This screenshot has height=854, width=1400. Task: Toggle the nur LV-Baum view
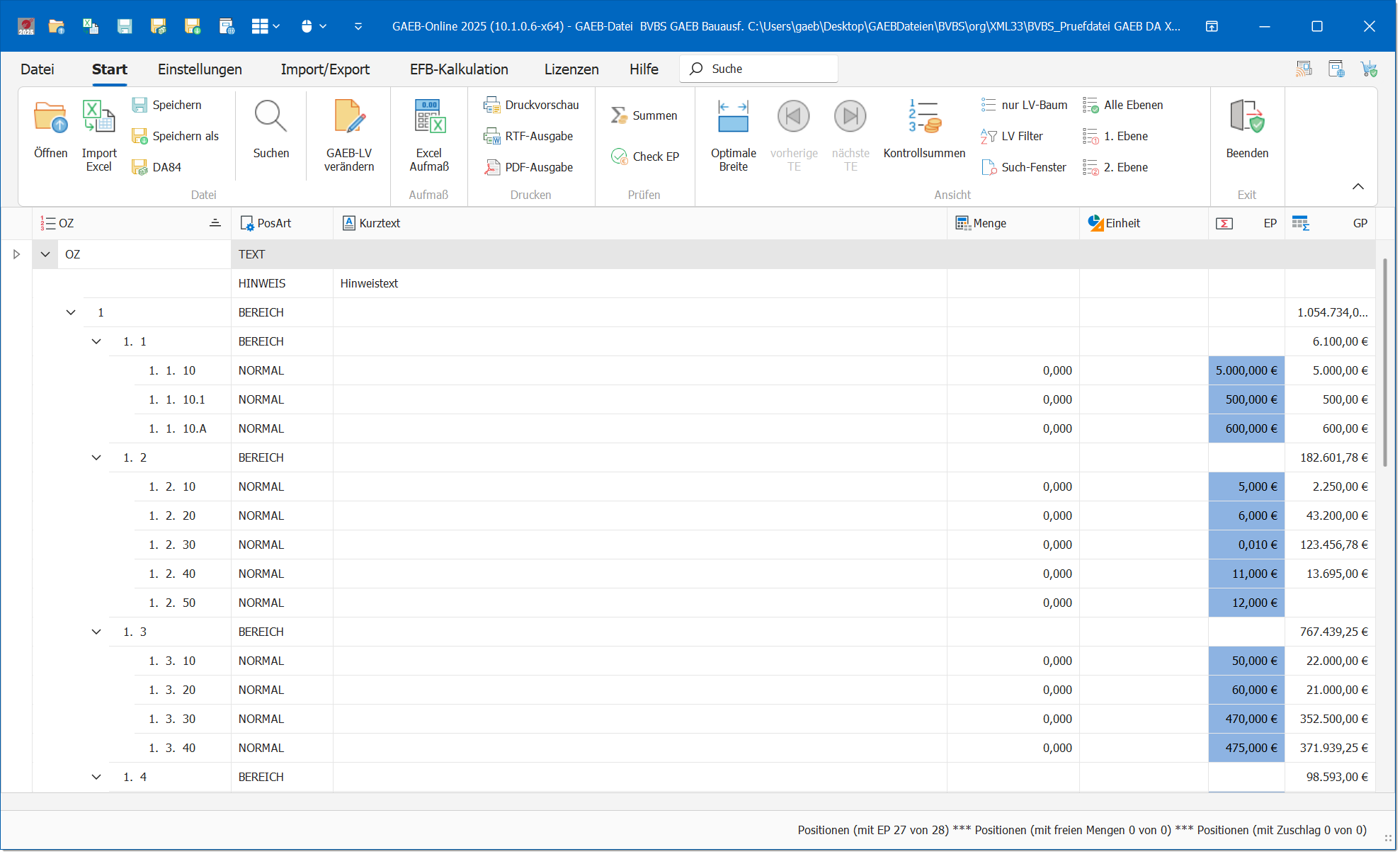[x=1024, y=105]
